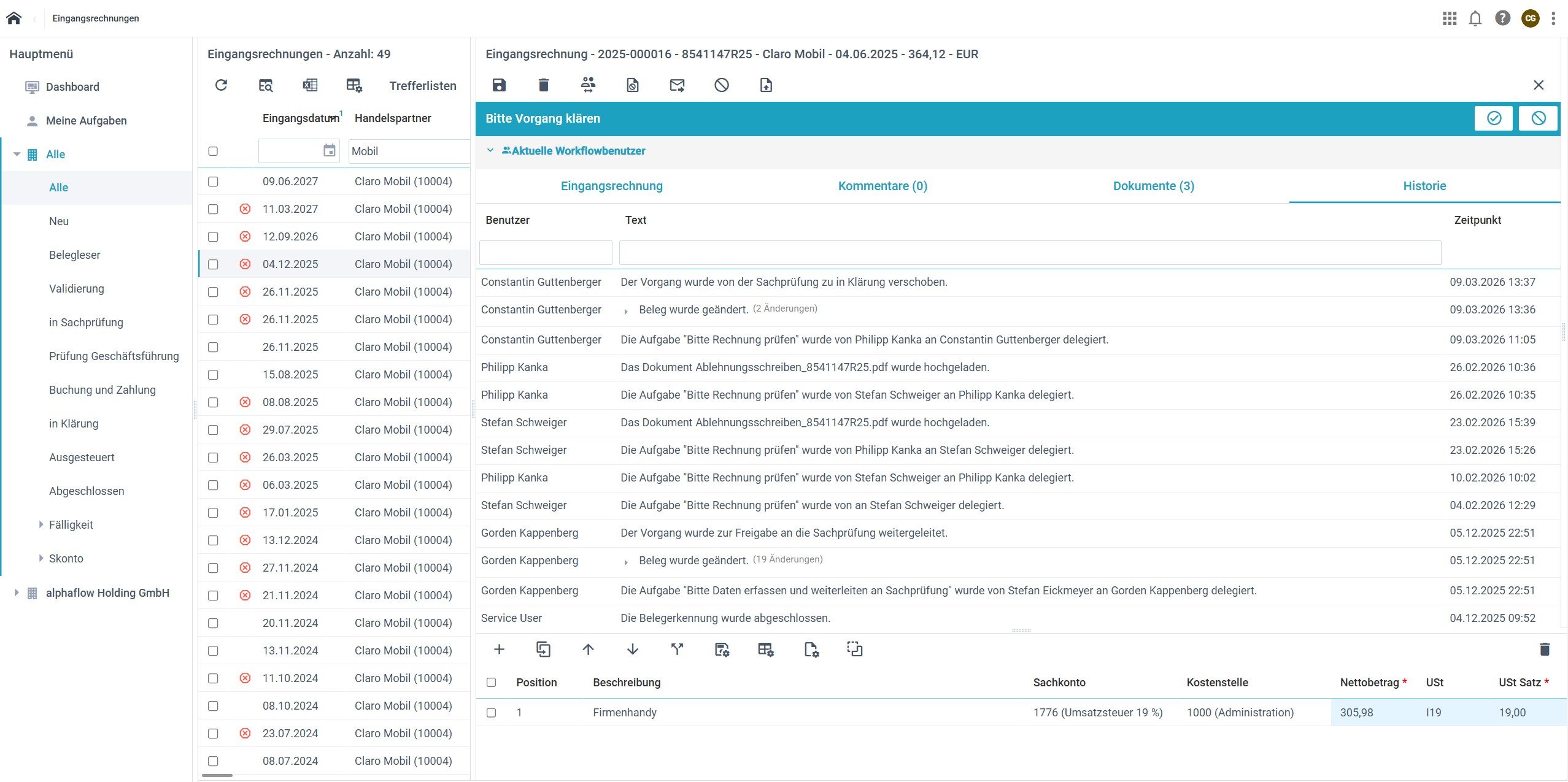1568x782 pixels.
Task: Open Meine Aufgaben in the main menu
Action: tap(86, 121)
